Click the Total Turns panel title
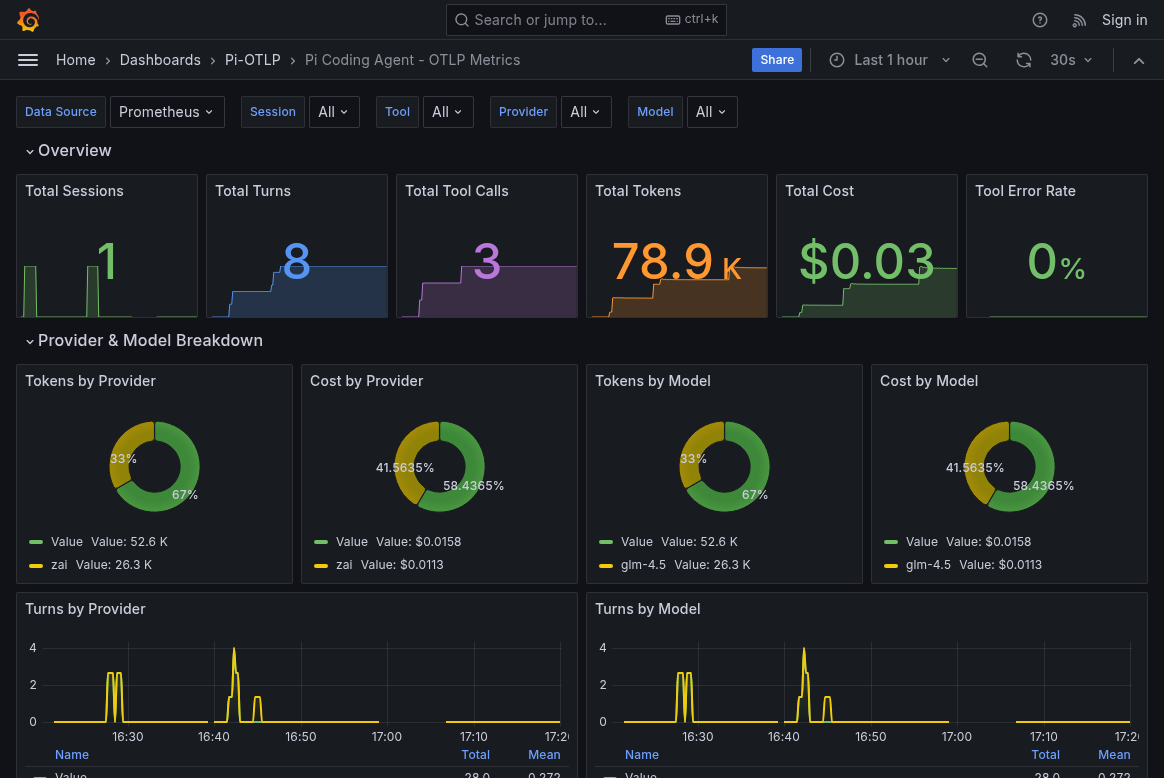This screenshot has width=1164, height=778. (x=252, y=191)
